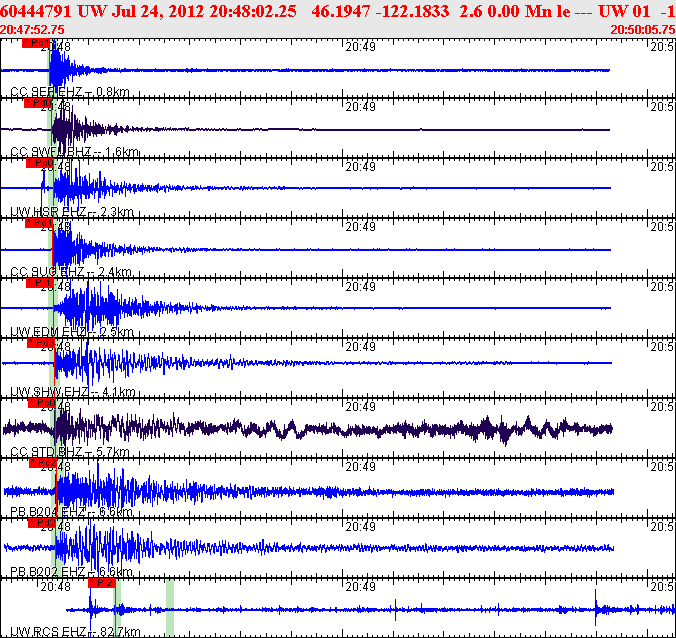Click the 20:49 time label on SEP trace
Viewport: 676px width, 638px height.
[359, 47]
